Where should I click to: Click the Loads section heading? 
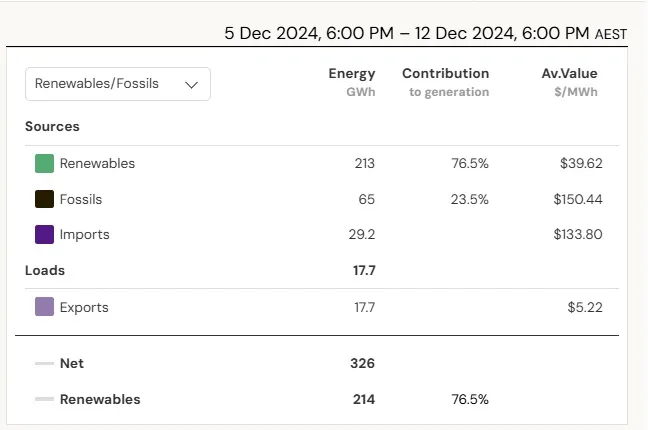pyautogui.click(x=45, y=270)
